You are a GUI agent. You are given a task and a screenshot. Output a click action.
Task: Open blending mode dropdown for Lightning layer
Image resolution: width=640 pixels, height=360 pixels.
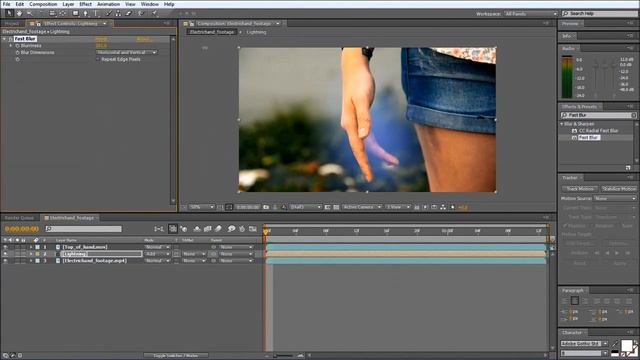158,254
